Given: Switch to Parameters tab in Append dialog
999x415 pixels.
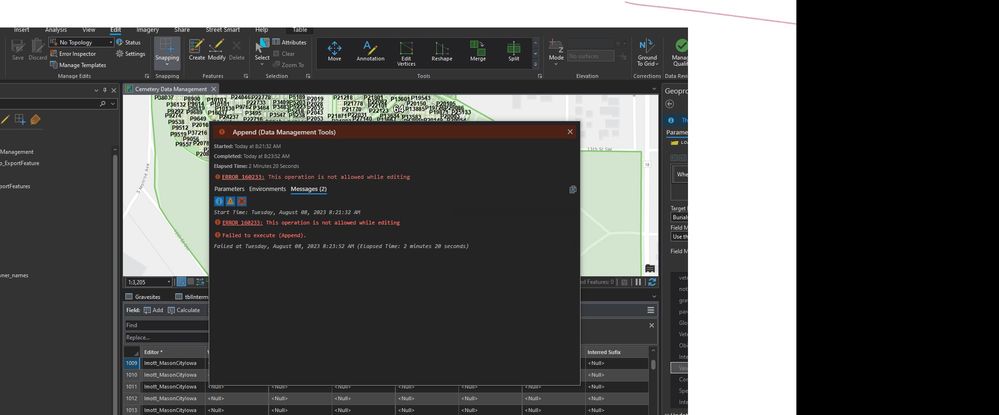Looking at the screenshot, I should click(229, 189).
